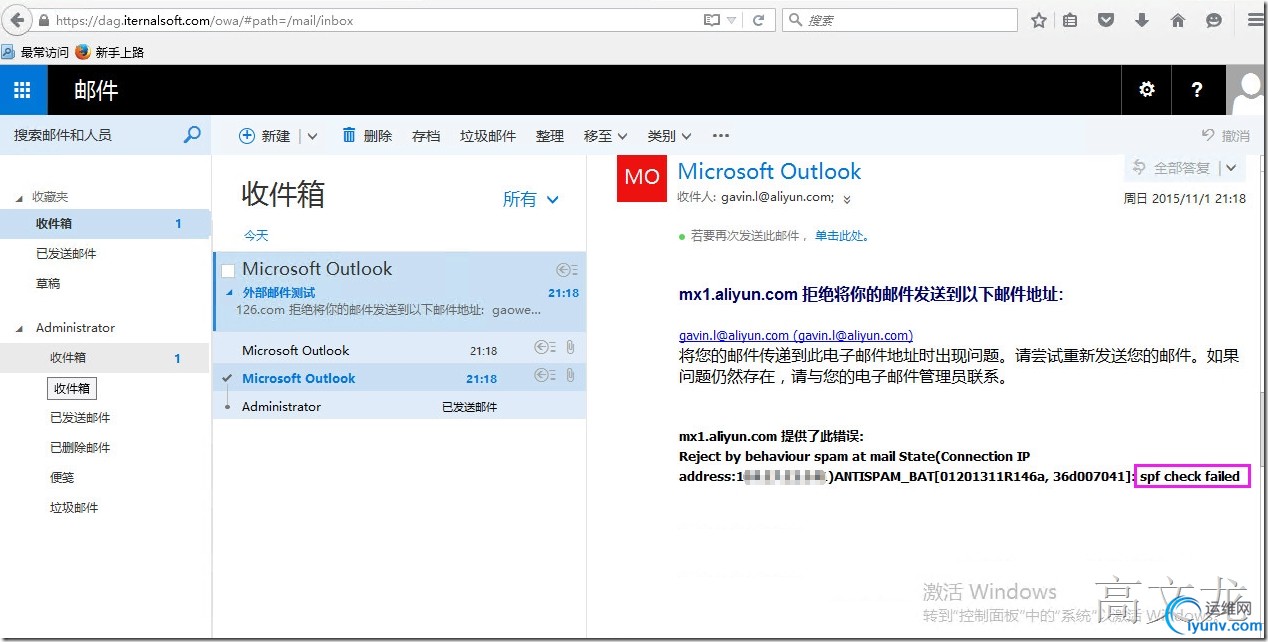Open the OWA app launcher grid
The image size is (1268, 642).
click(23, 90)
